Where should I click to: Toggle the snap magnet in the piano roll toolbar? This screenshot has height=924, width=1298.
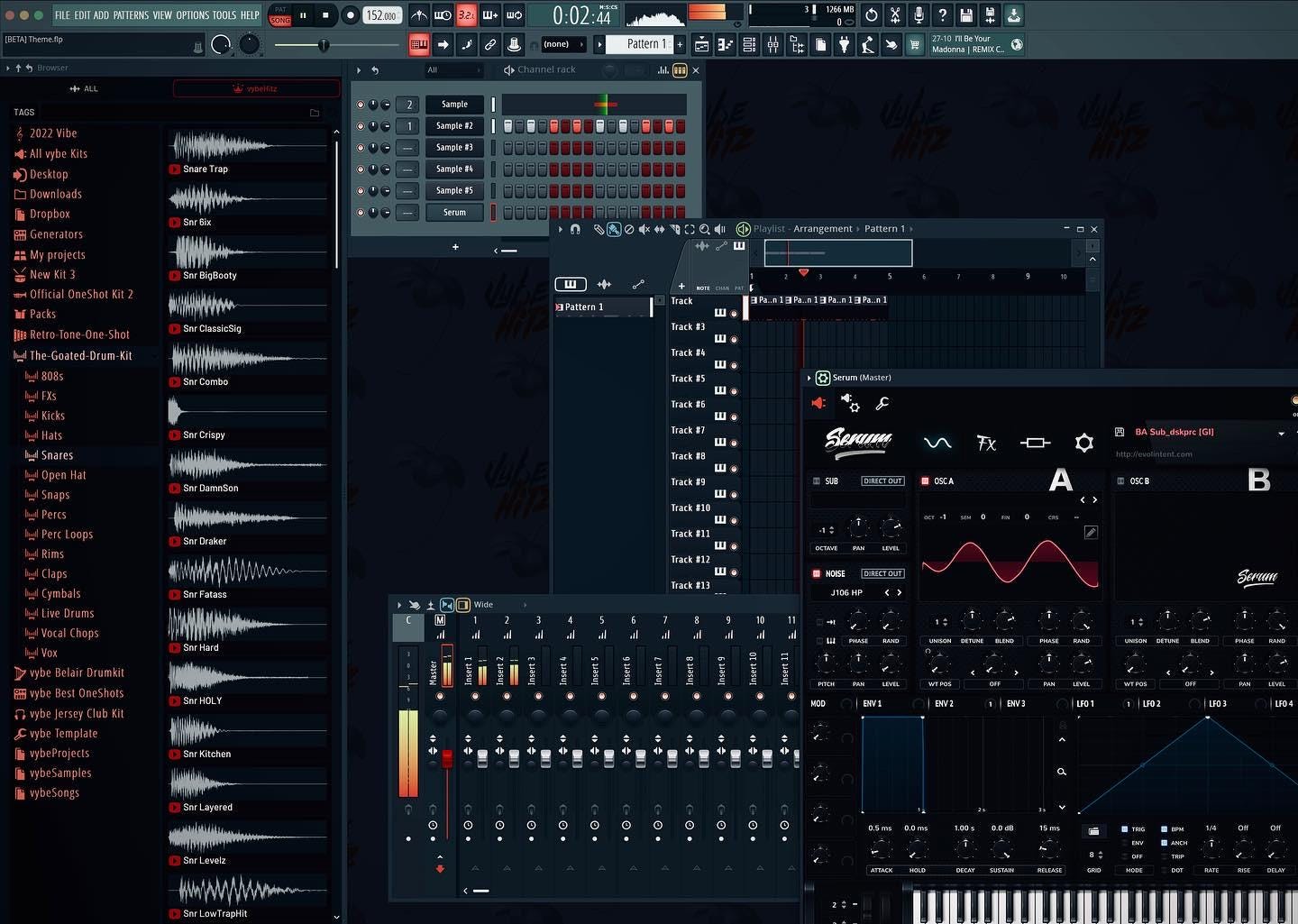[x=575, y=228]
